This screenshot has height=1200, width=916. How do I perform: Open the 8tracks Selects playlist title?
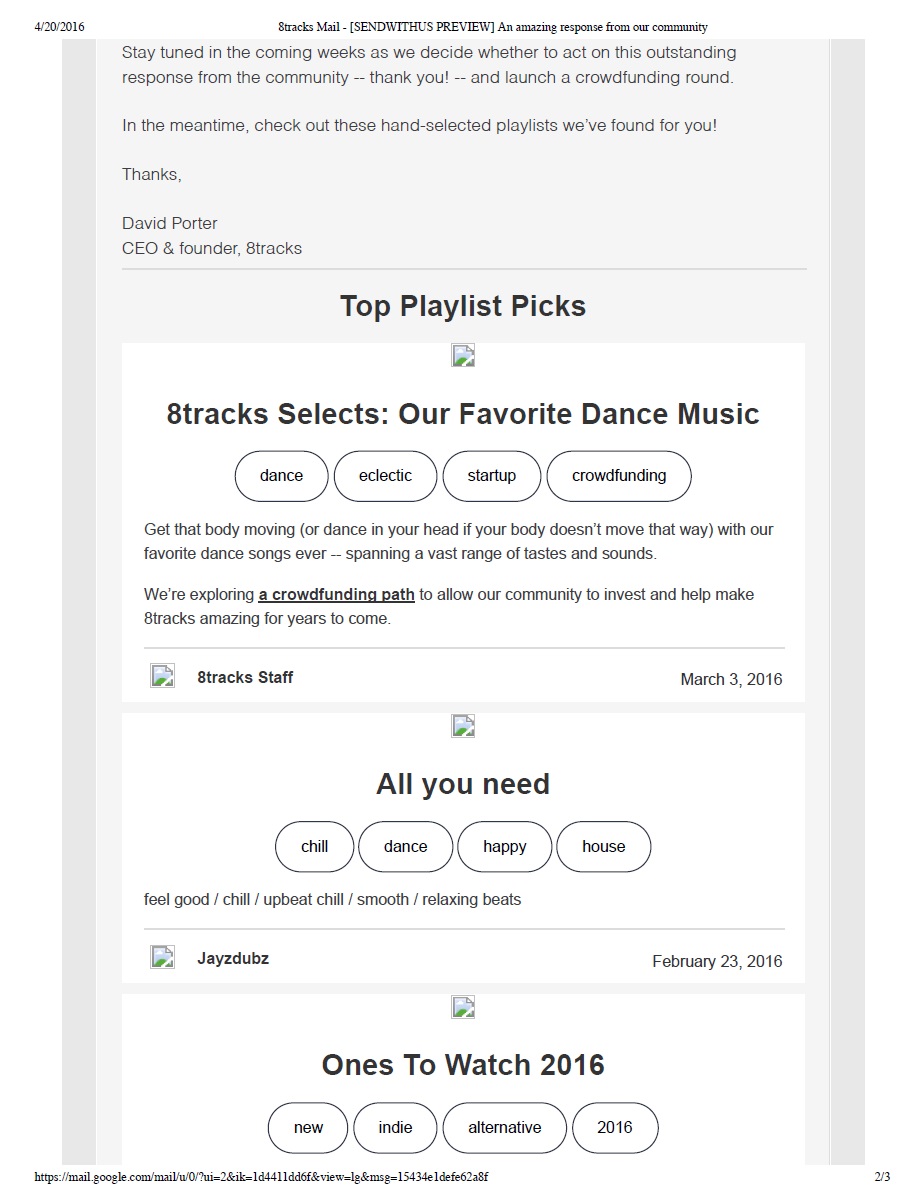(x=463, y=414)
